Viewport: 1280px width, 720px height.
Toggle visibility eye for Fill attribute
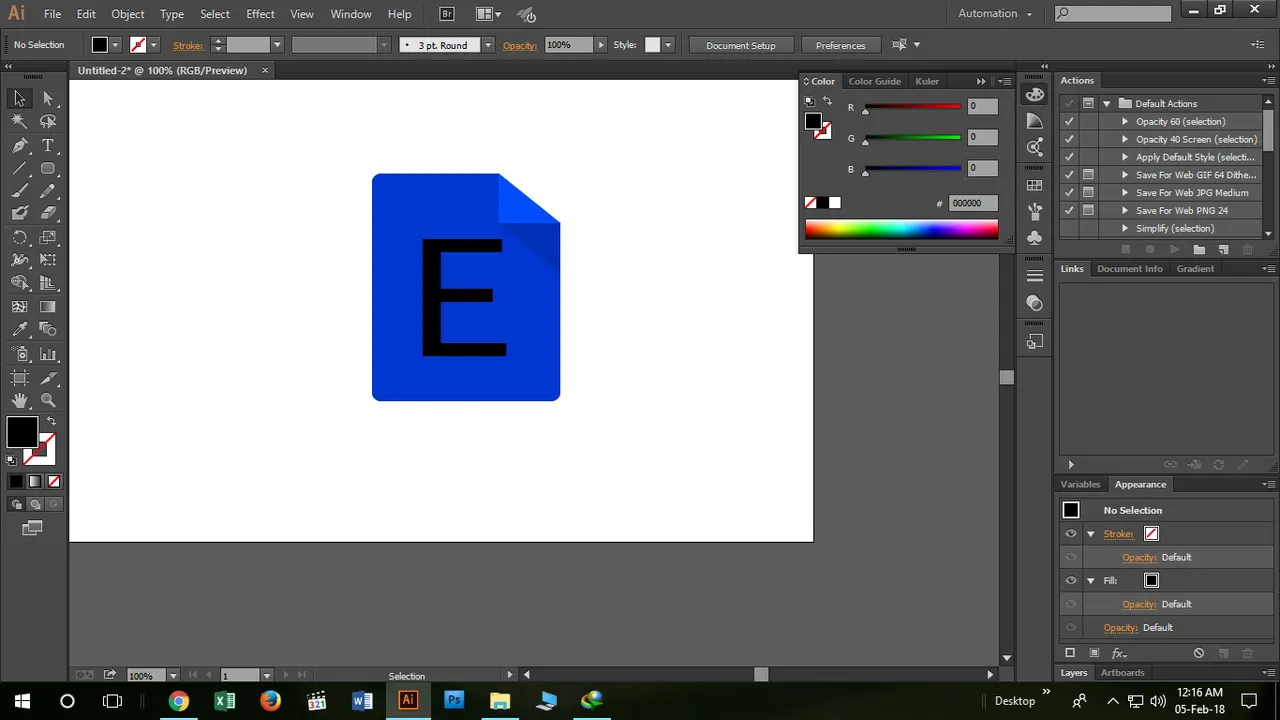(1070, 581)
